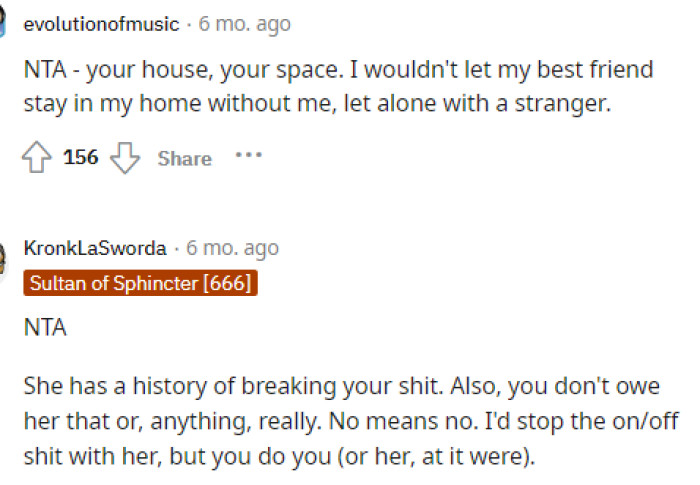700x485 pixels.
Task: Click the line starting 'NTA - your house'
Action: coord(338,70)
